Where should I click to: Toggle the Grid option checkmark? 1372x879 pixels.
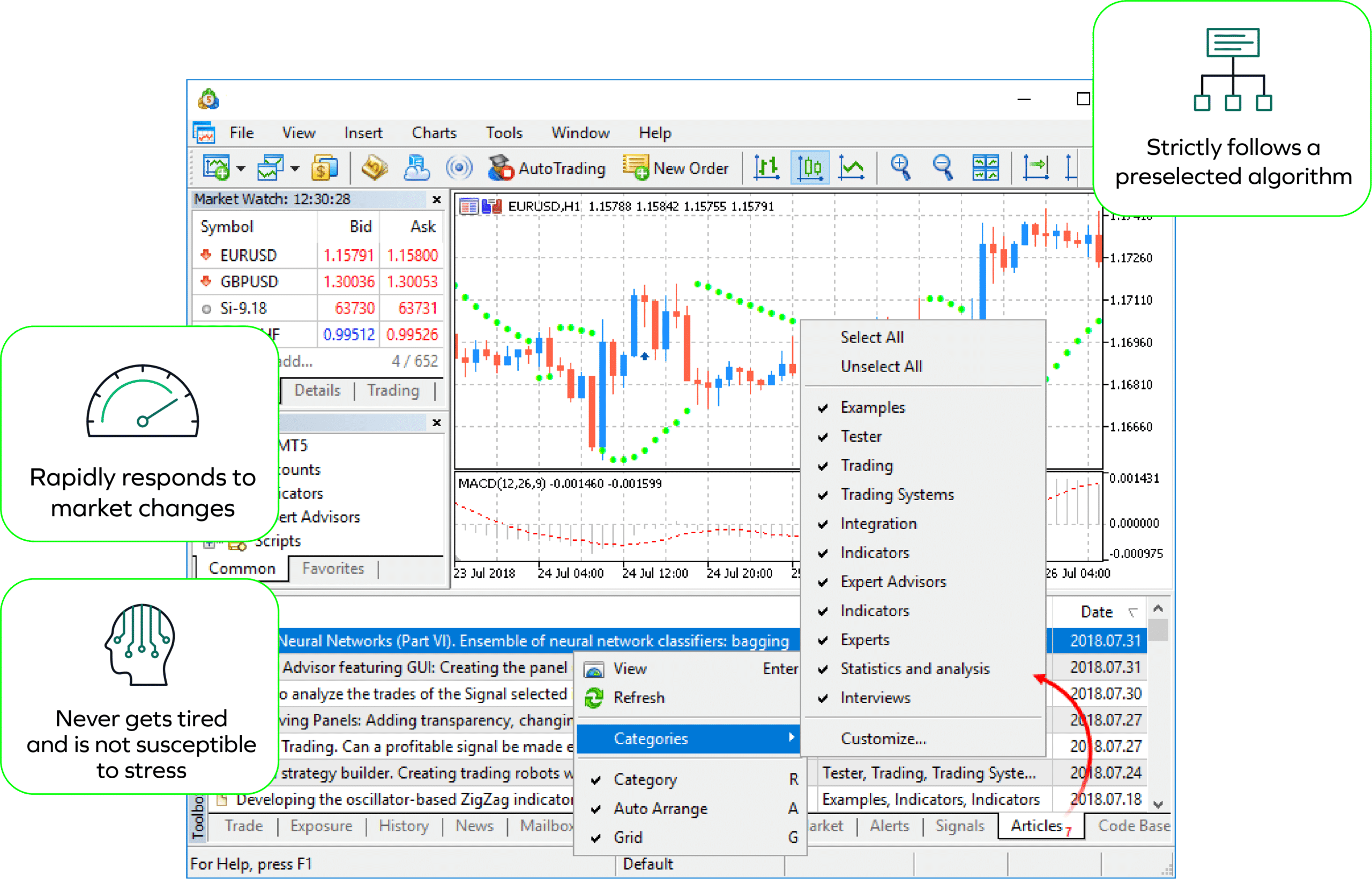(628, 837)
